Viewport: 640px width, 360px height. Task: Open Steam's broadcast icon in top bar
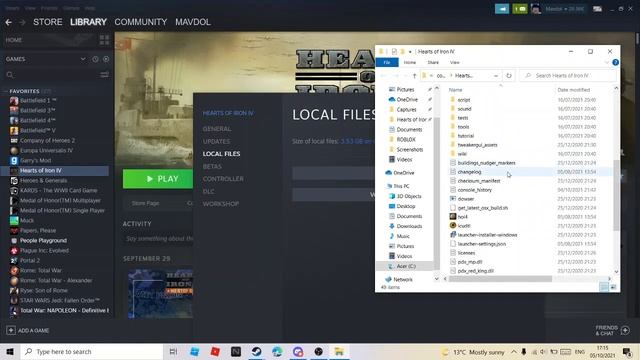click(x=502, y=9)
